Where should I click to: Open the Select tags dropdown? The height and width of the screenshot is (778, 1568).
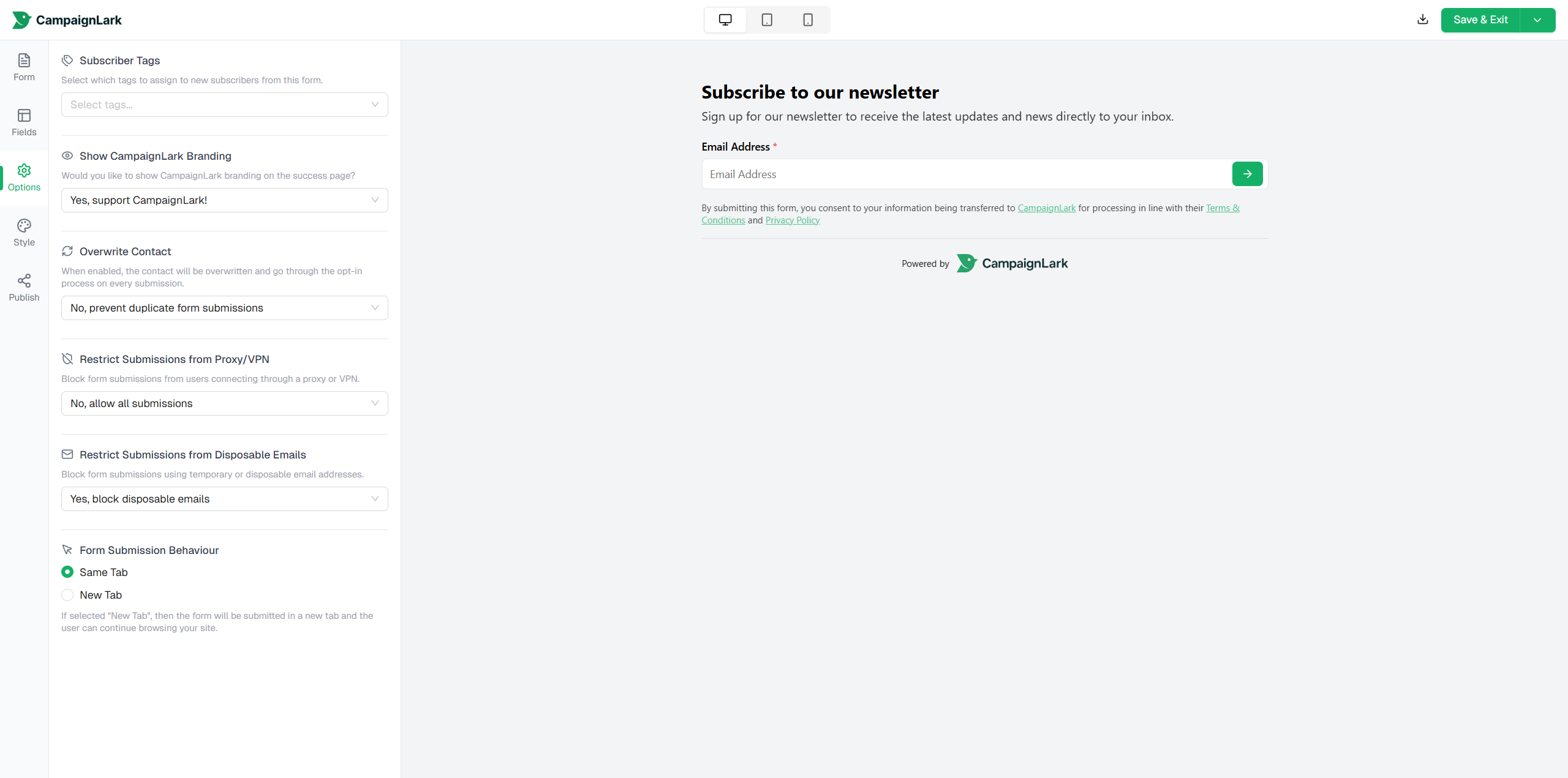tap(224, 105)
